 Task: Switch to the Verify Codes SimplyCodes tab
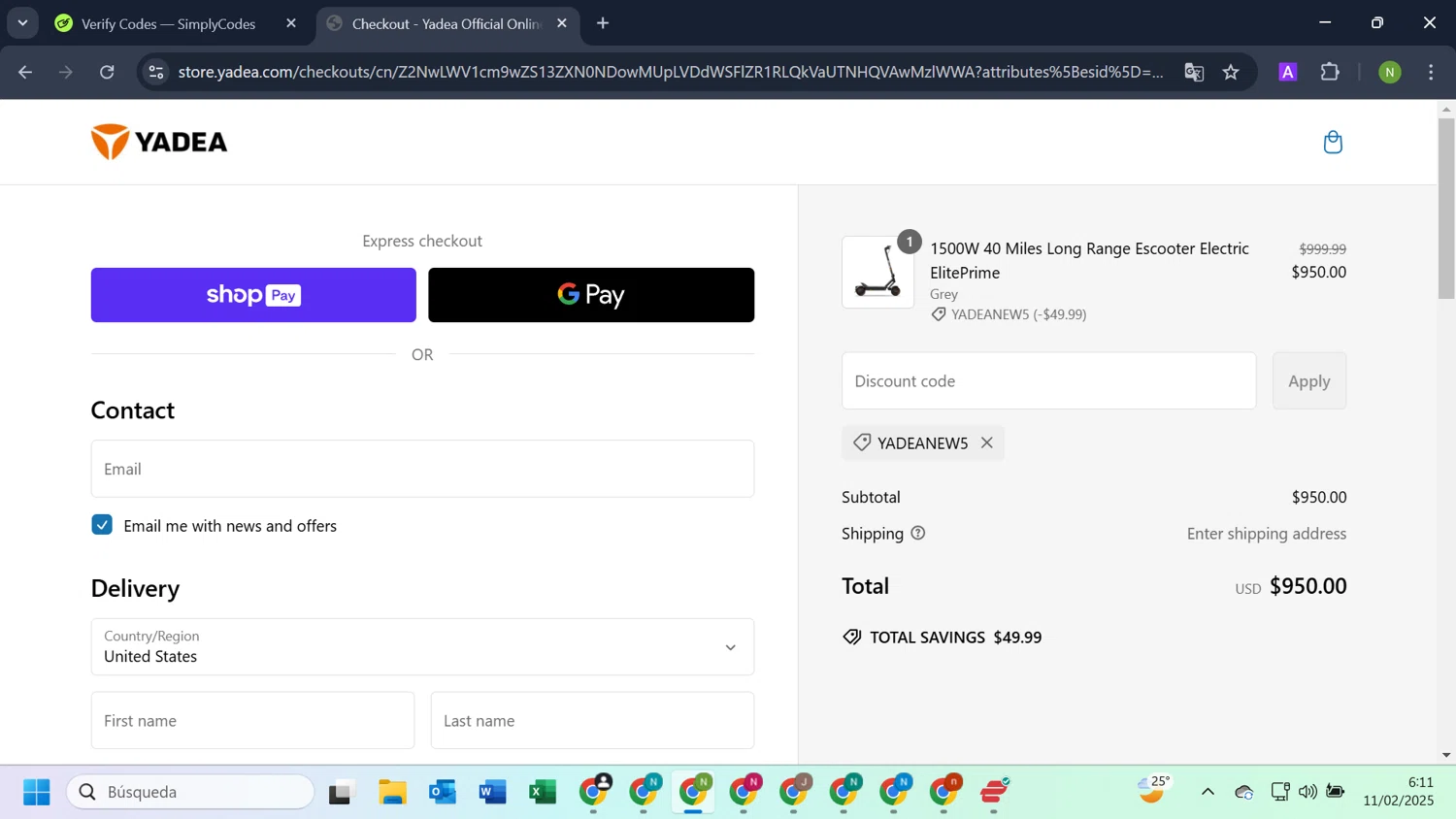(169, 23)
